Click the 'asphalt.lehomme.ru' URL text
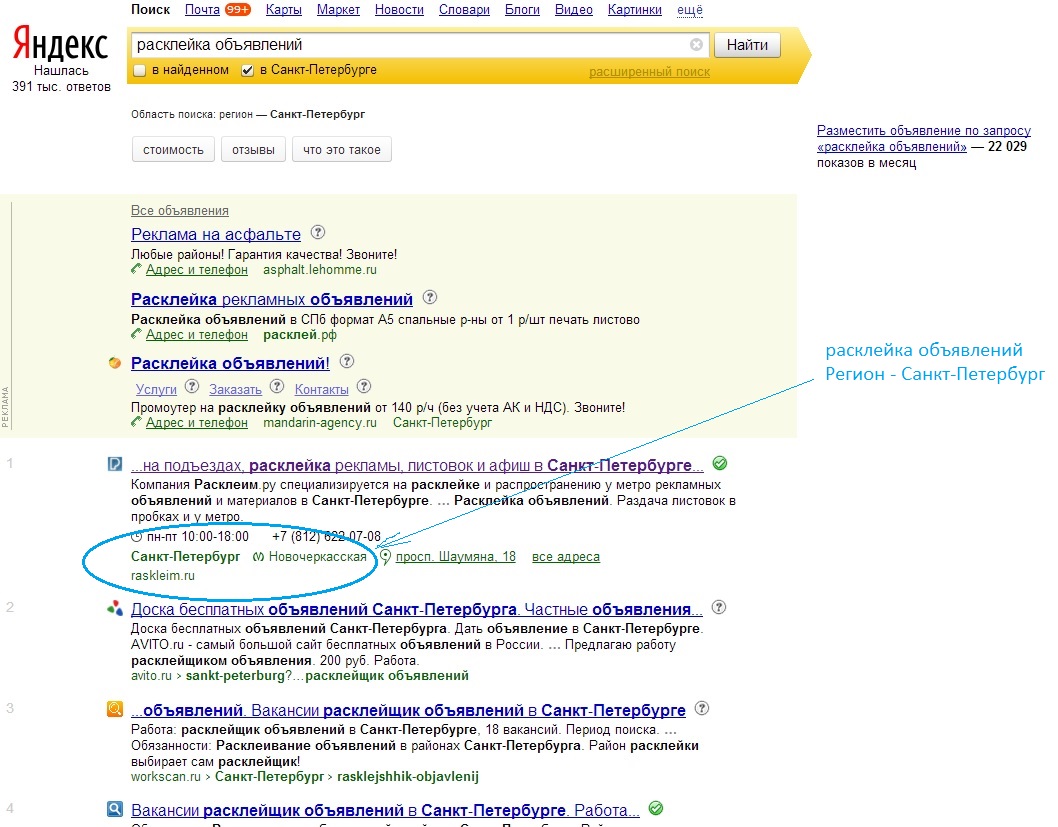 [x=320, y=270]
